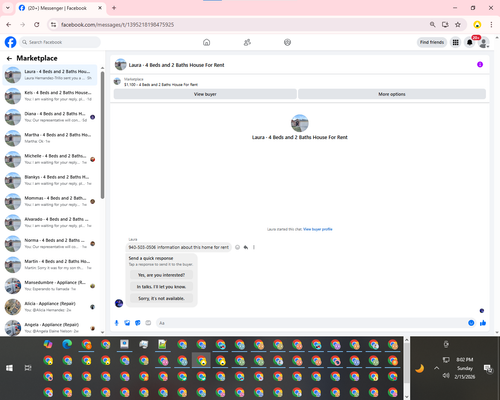
Task: Open the Chrome three-dot menu
Action: 491,25
